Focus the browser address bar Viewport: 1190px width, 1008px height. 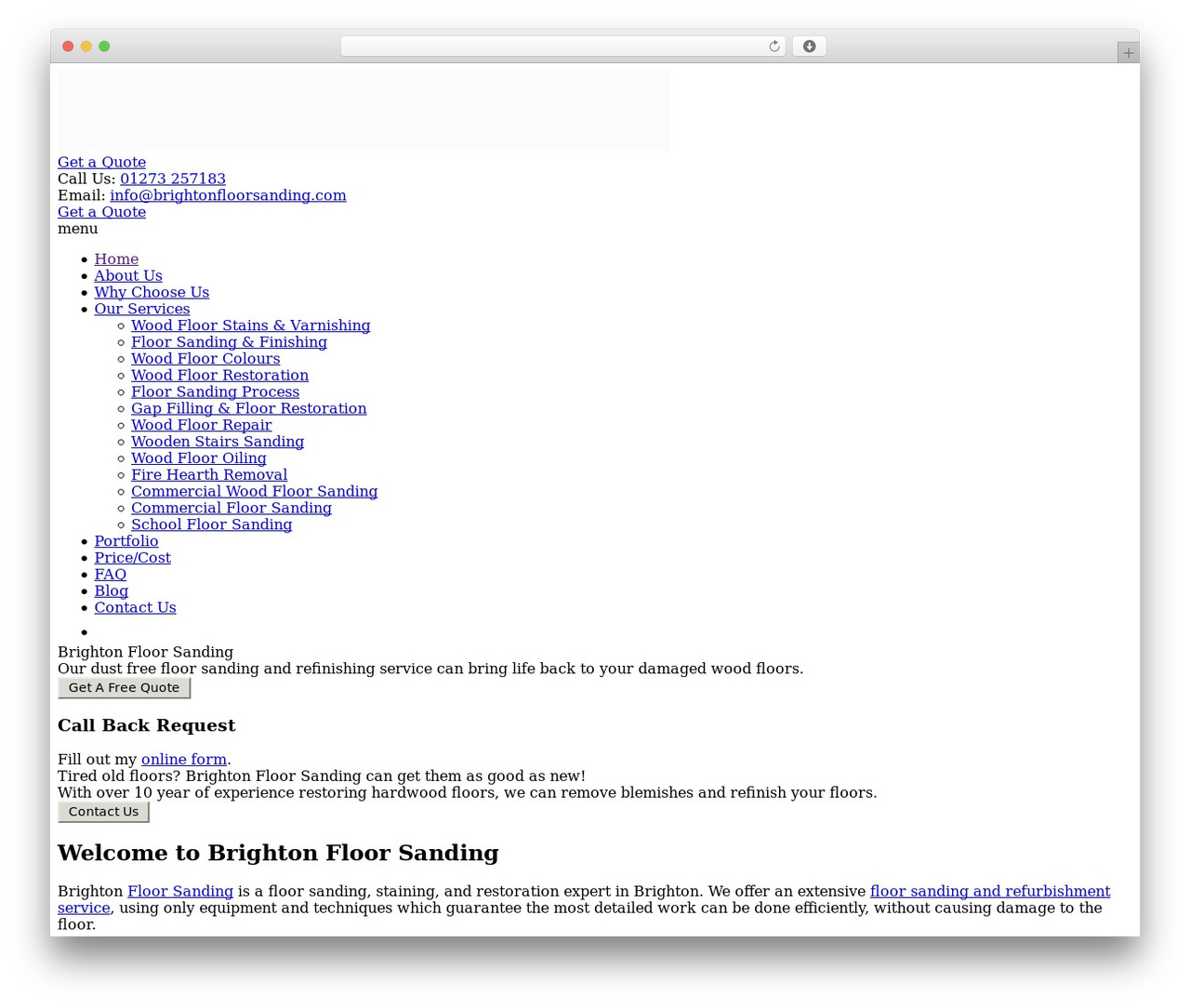coord(562,46)
